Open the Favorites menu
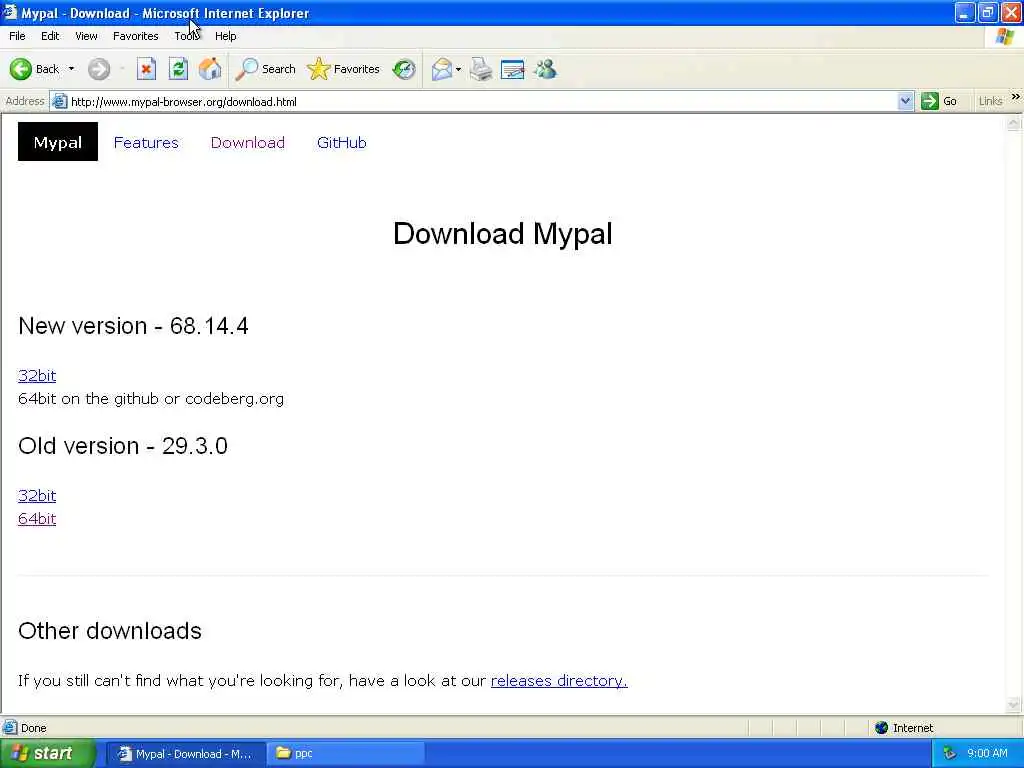Screen dimensions: 1024x768 click(135, 36)
